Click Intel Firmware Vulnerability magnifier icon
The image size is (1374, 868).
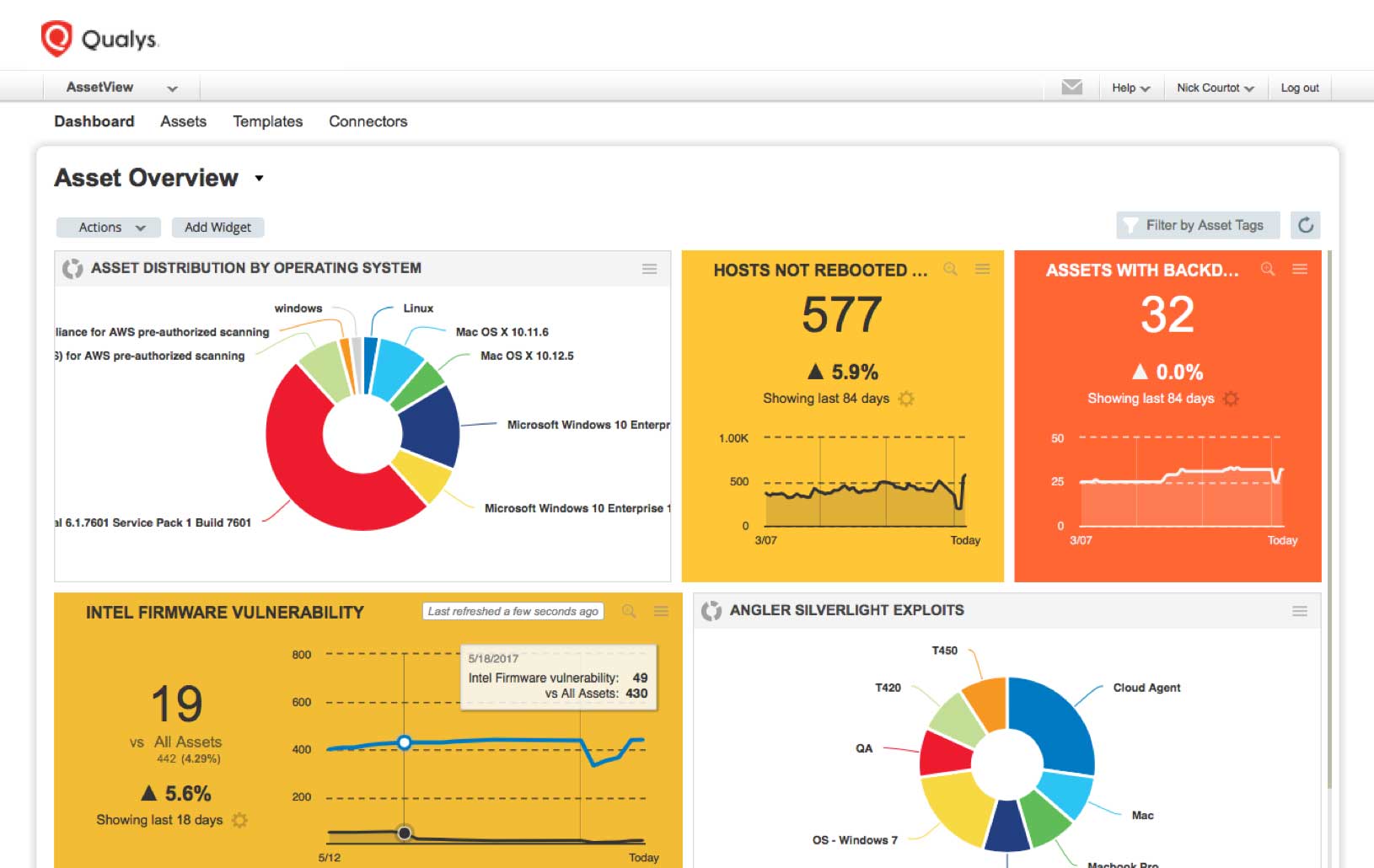629,611
